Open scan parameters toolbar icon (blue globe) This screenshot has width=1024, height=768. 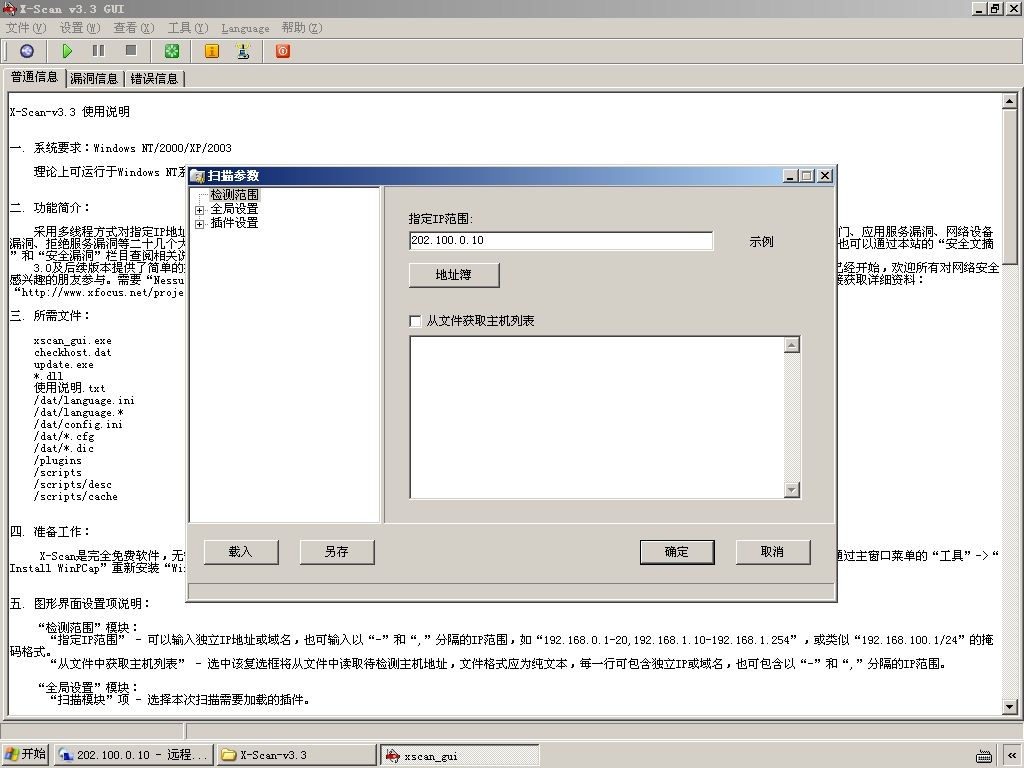pyautogui.click(x=27, y=51)
